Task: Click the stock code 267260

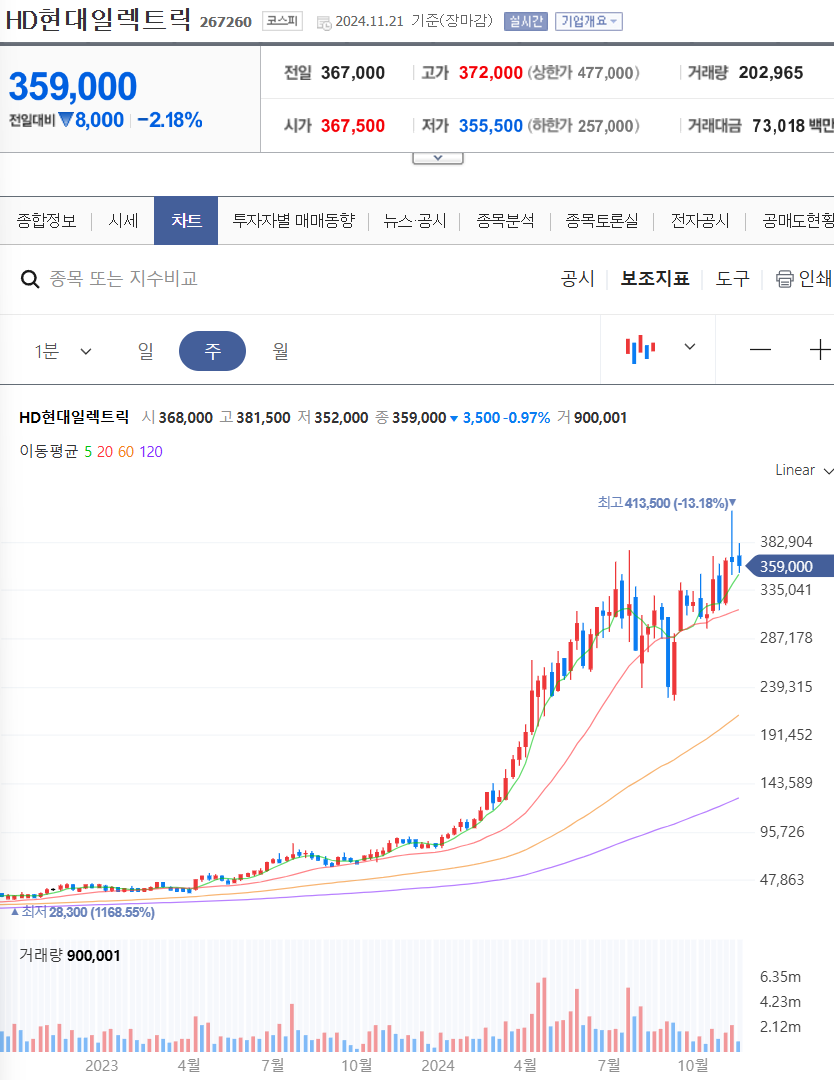Action: click(226, 22)
